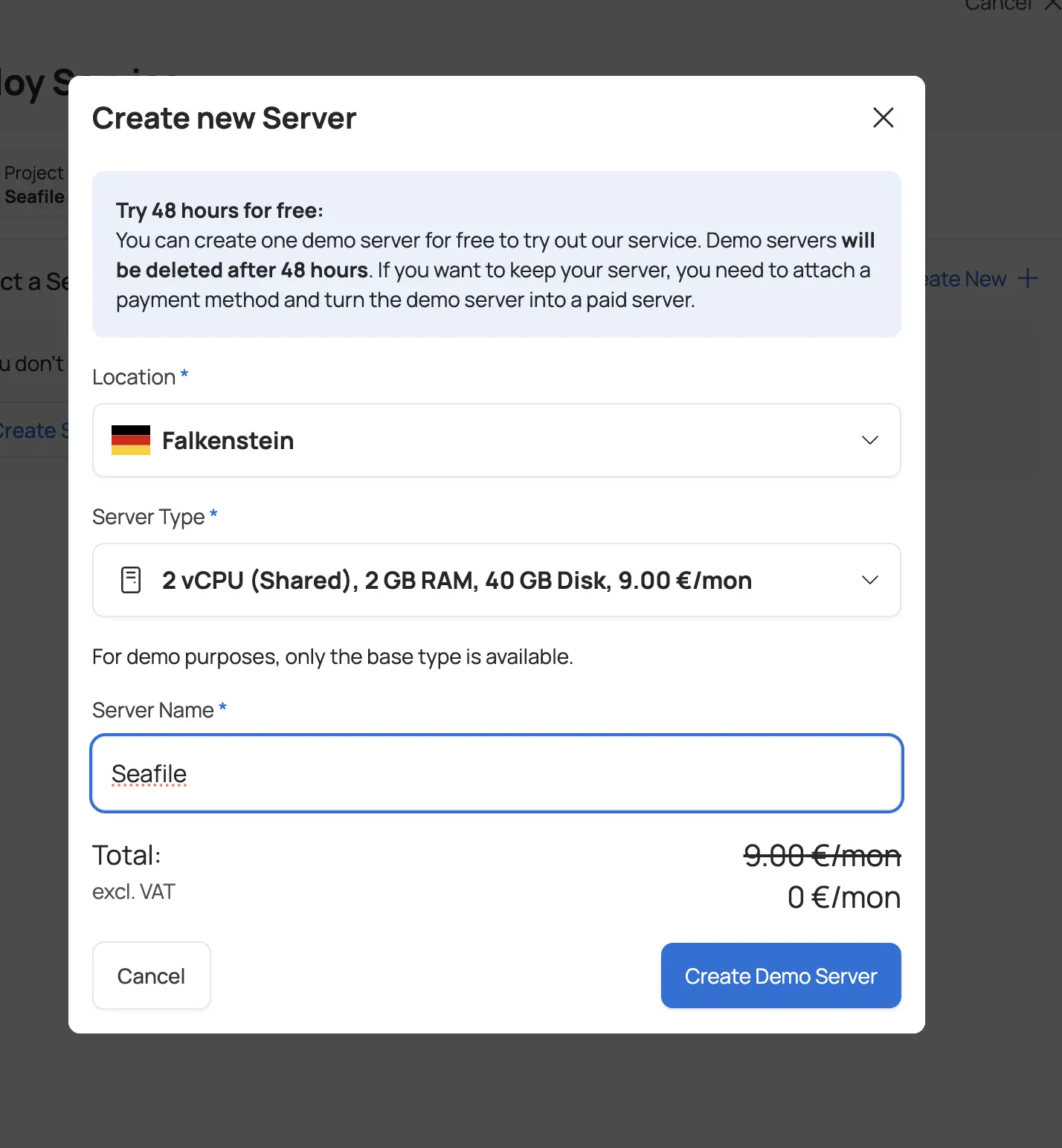Follow the Create New link in the background
The width and height of the screenshot is (1062, 1148).
[x=967, y=278]
